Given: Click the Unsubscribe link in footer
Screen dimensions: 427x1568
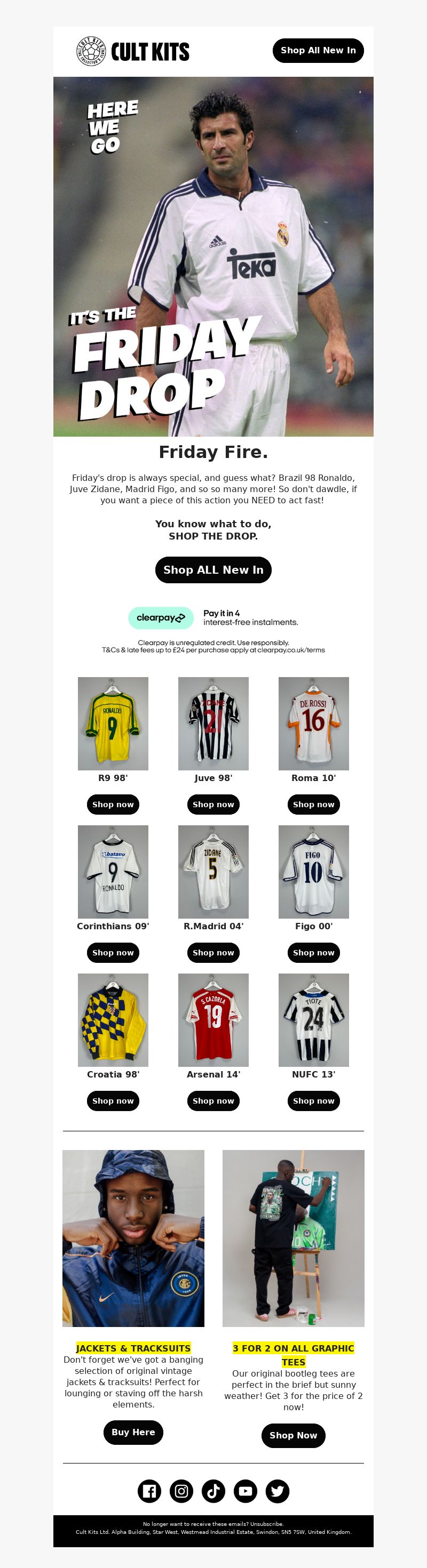Looking at the screenshot, I should click(x=267, y=1524).
